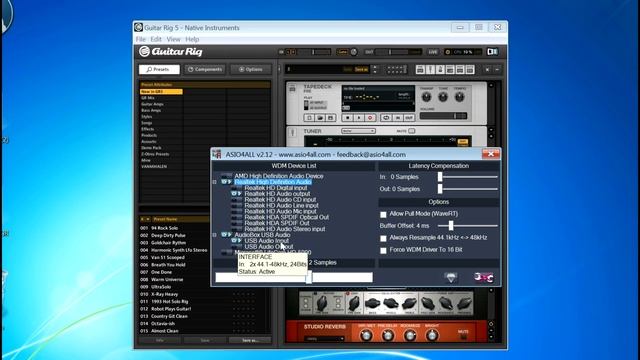Toggle AudioBox USB Audio power button
This screenshot has width=640, height=360.
[x=227, y=235]
